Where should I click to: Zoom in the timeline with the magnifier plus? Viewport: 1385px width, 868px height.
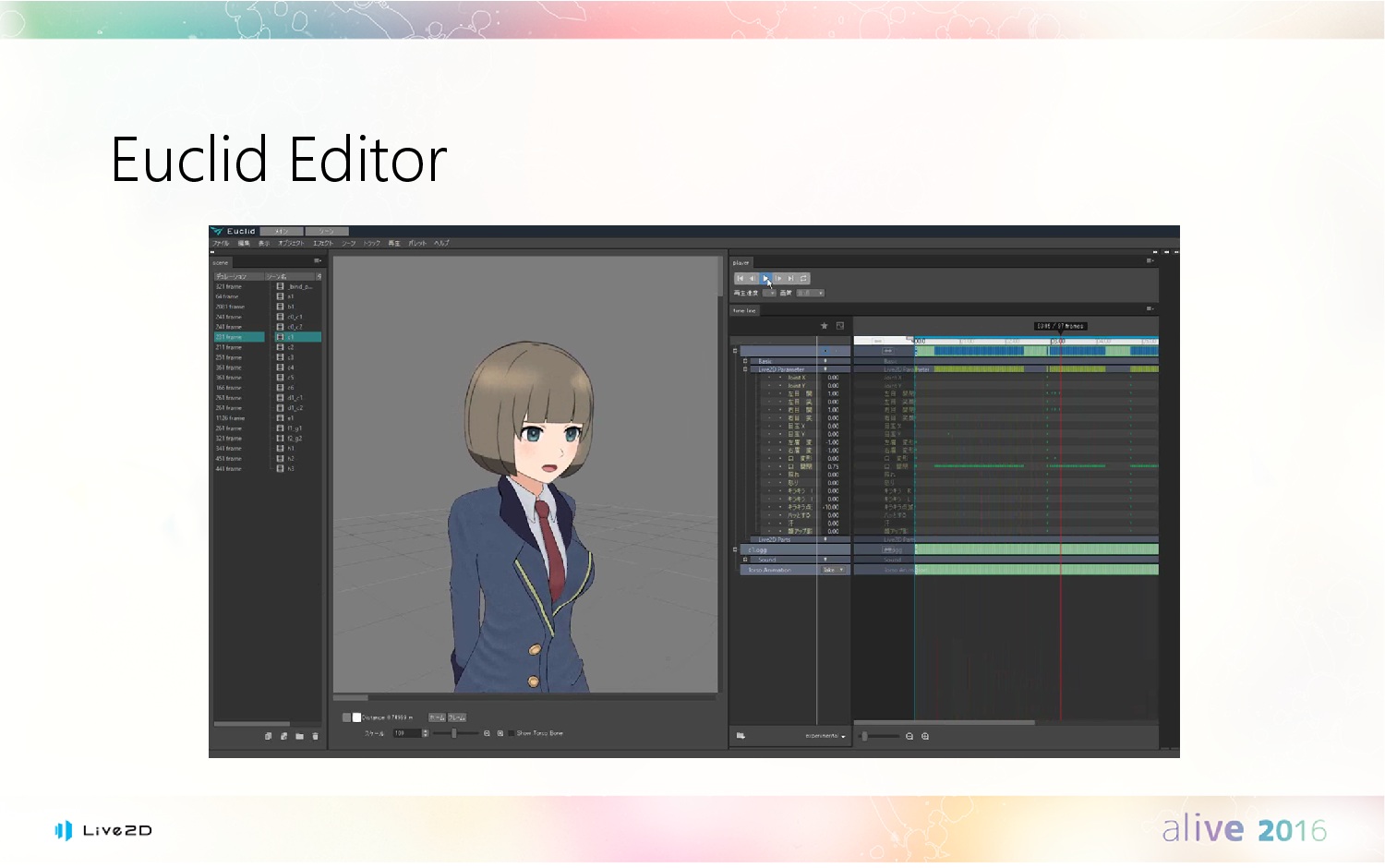[x=925, y=736]
